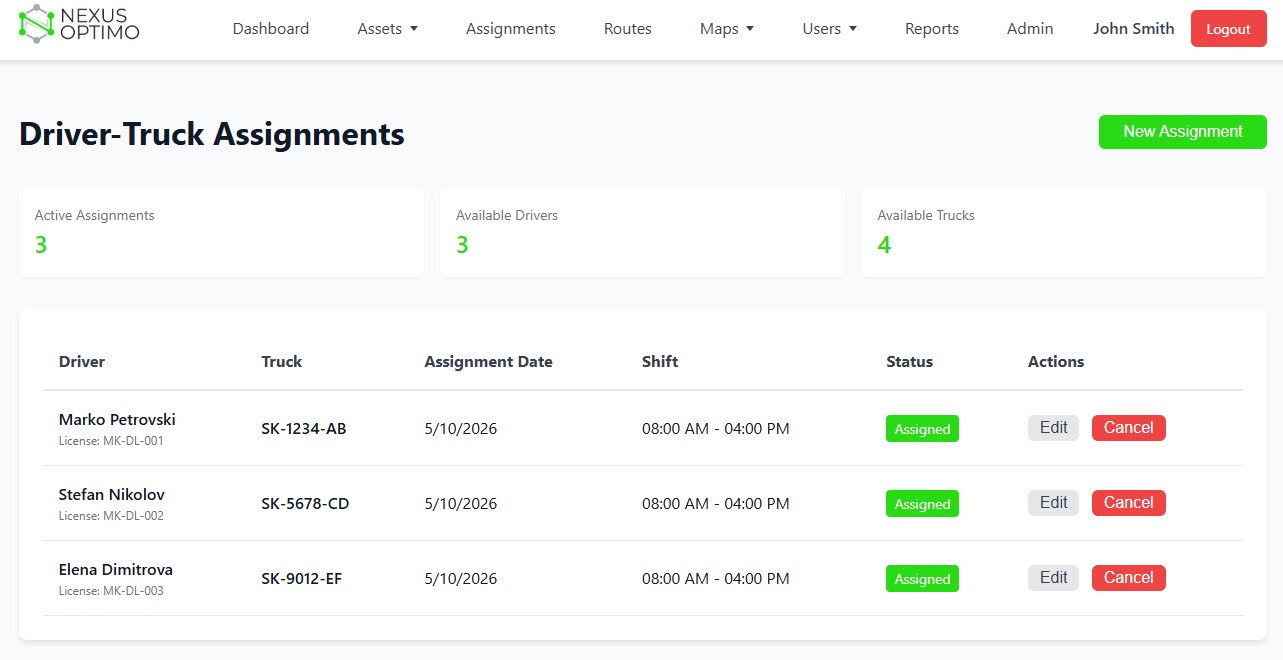Screen dimensions: 1283x660
Task: Click the Truck column header
Action: click(282, 362)
